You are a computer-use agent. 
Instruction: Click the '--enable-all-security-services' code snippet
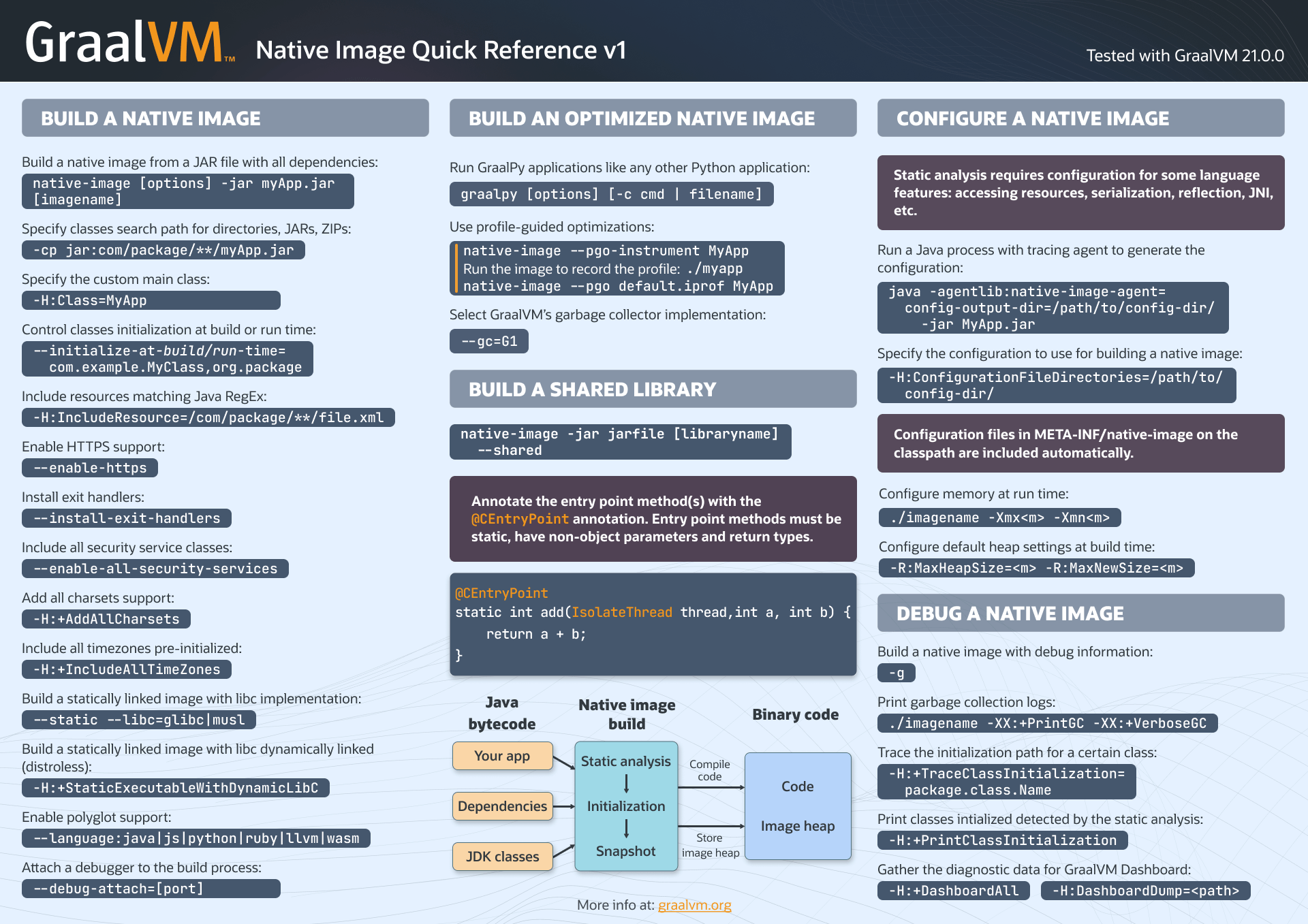[155, 569]
